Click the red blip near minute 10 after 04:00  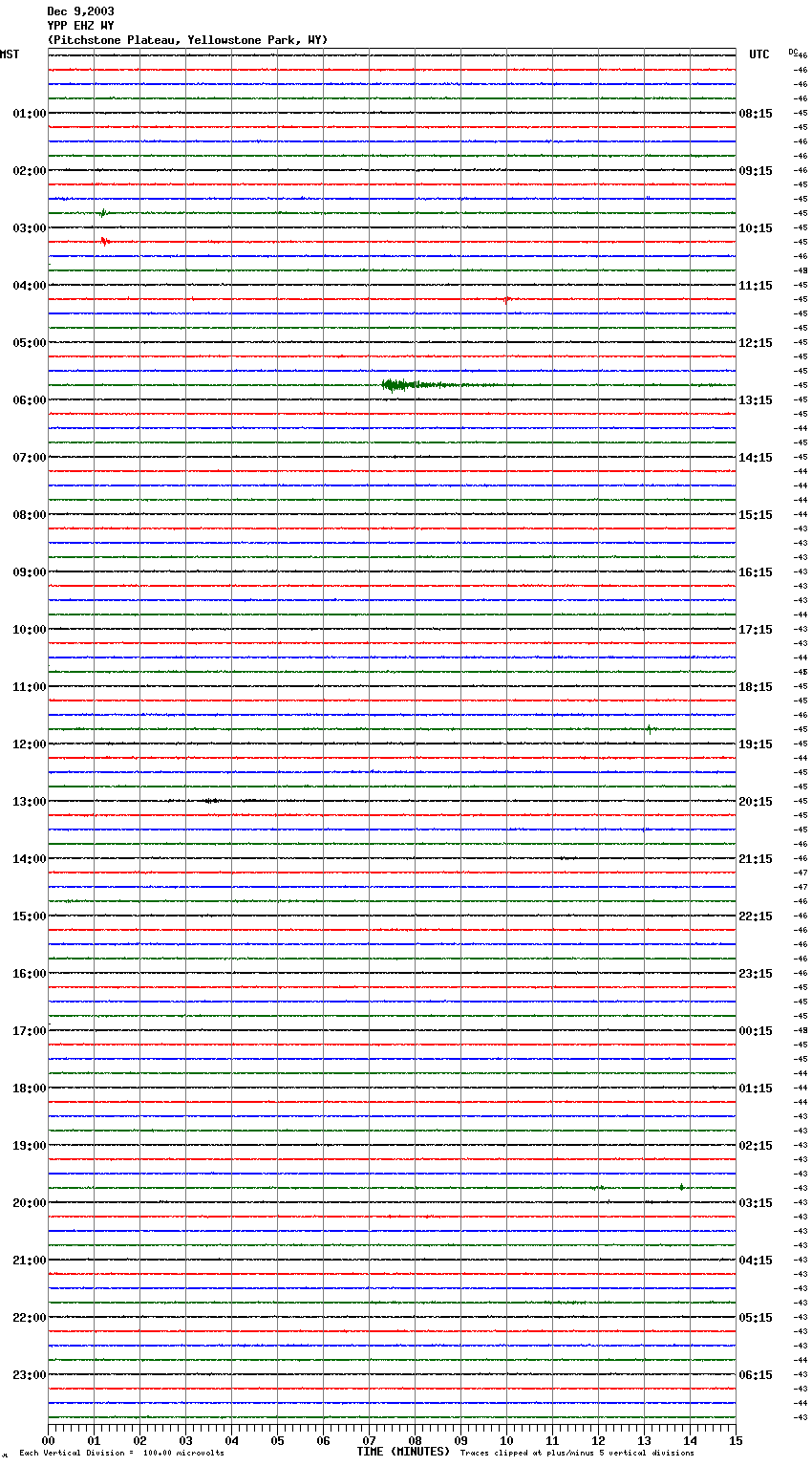point(507,299)
